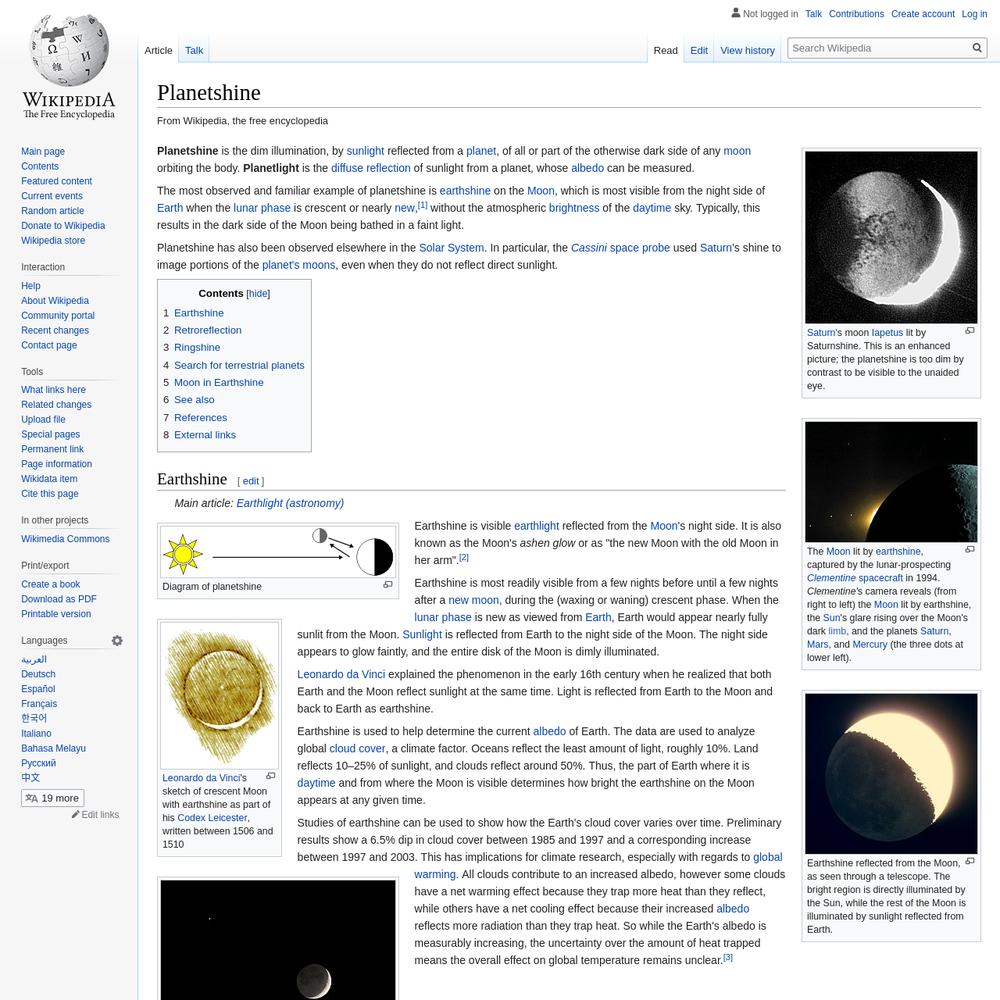Follow the Leonardo da Vinci text link
Screen dimensions: 1000x1000
point(341,674)
